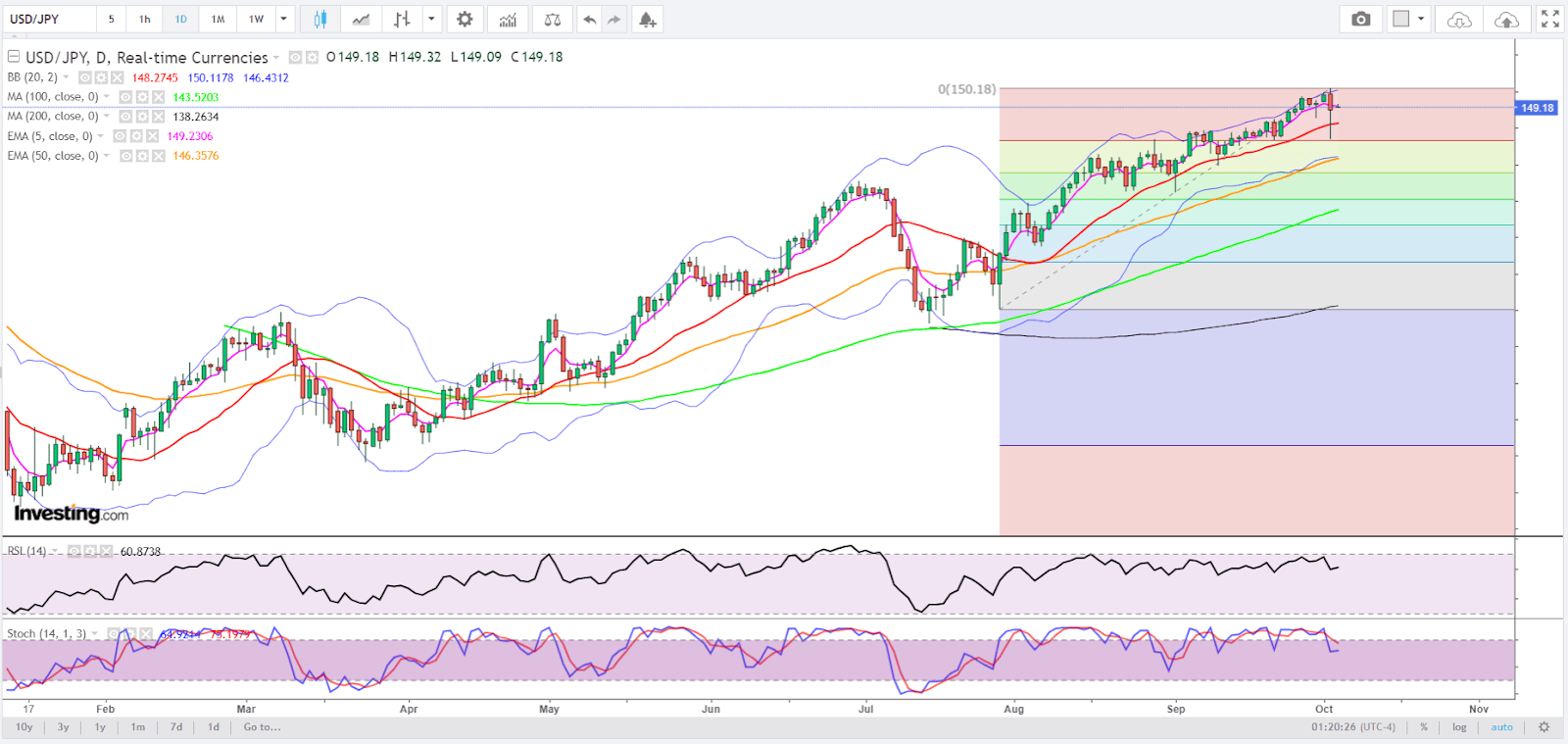
Task: Set date range to 7d
Action: pos(176,727)
